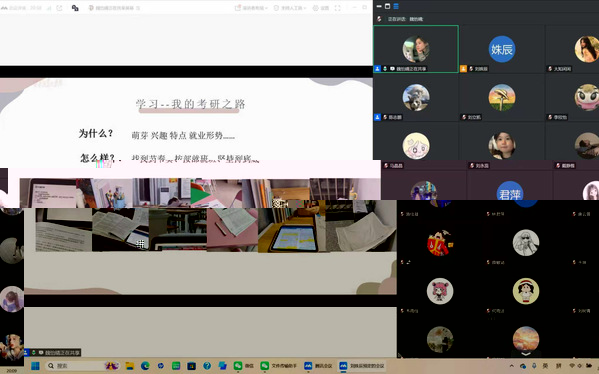Image resolution: width=599 pixels, height=374 pixels.
Task: Click the pop-out share icon near meeting timer
Action: tap(59, 8)
